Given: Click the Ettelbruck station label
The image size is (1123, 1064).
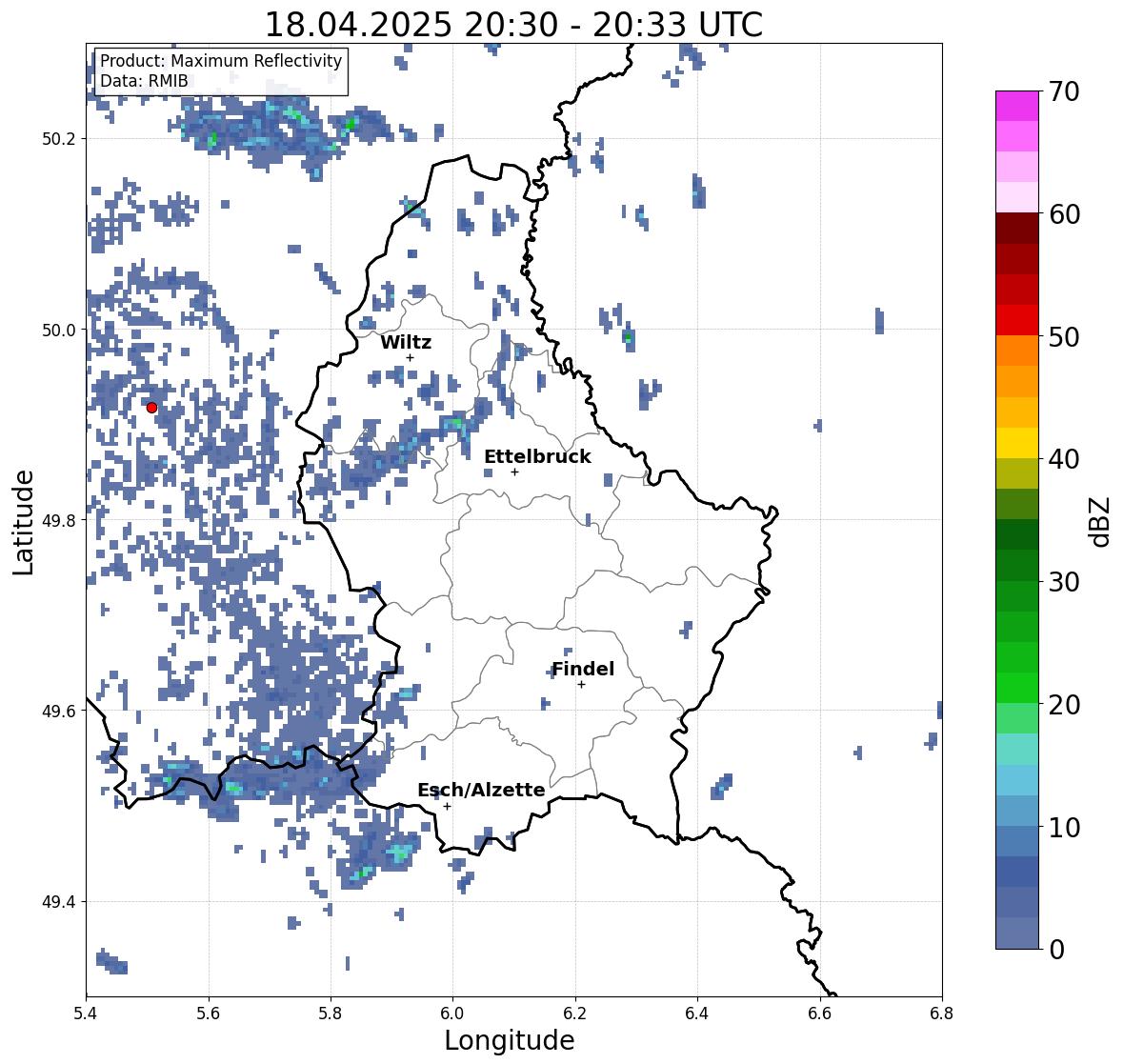Looking at the screenshot, I should 537,457.
